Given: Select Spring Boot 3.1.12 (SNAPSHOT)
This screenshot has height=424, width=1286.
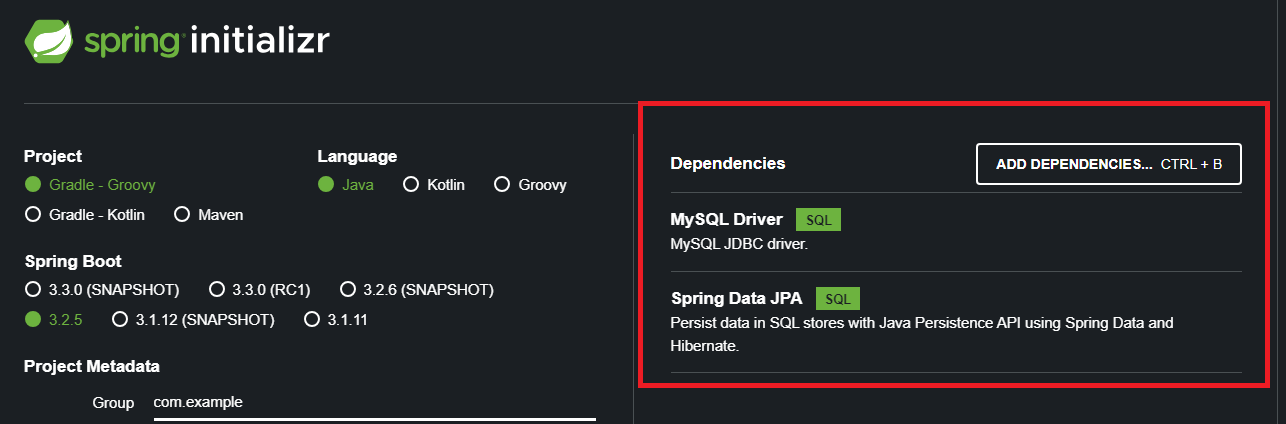Looking at the screenshot, I should (193, 319).
